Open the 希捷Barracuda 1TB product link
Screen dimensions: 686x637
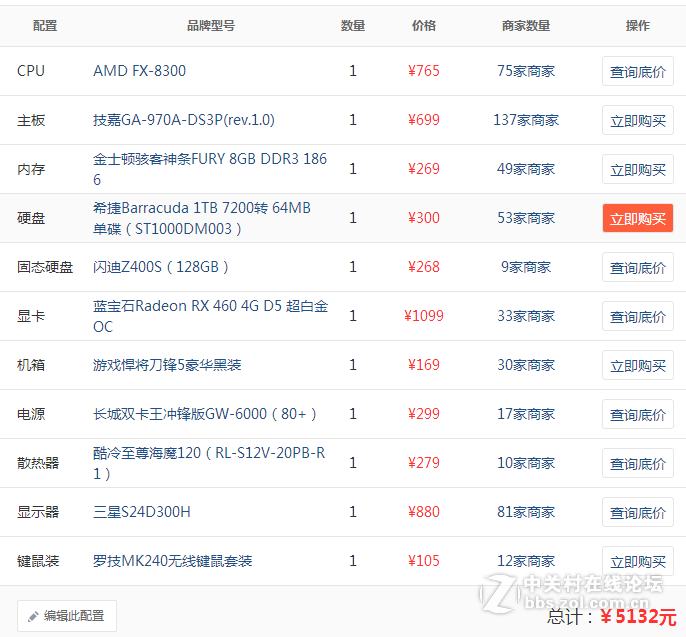coord(202,218)
